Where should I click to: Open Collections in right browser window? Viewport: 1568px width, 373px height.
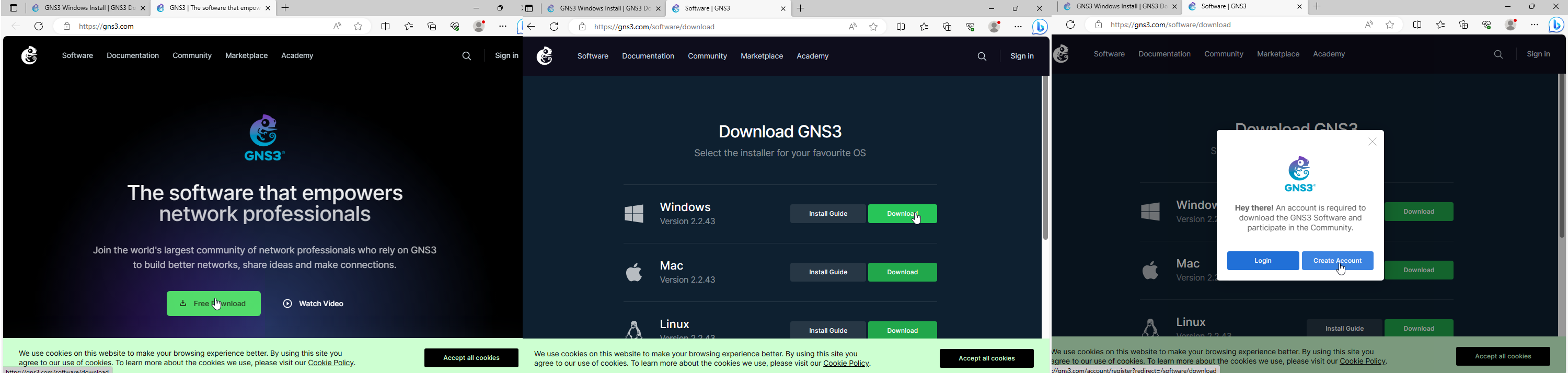coord(1464,25)
